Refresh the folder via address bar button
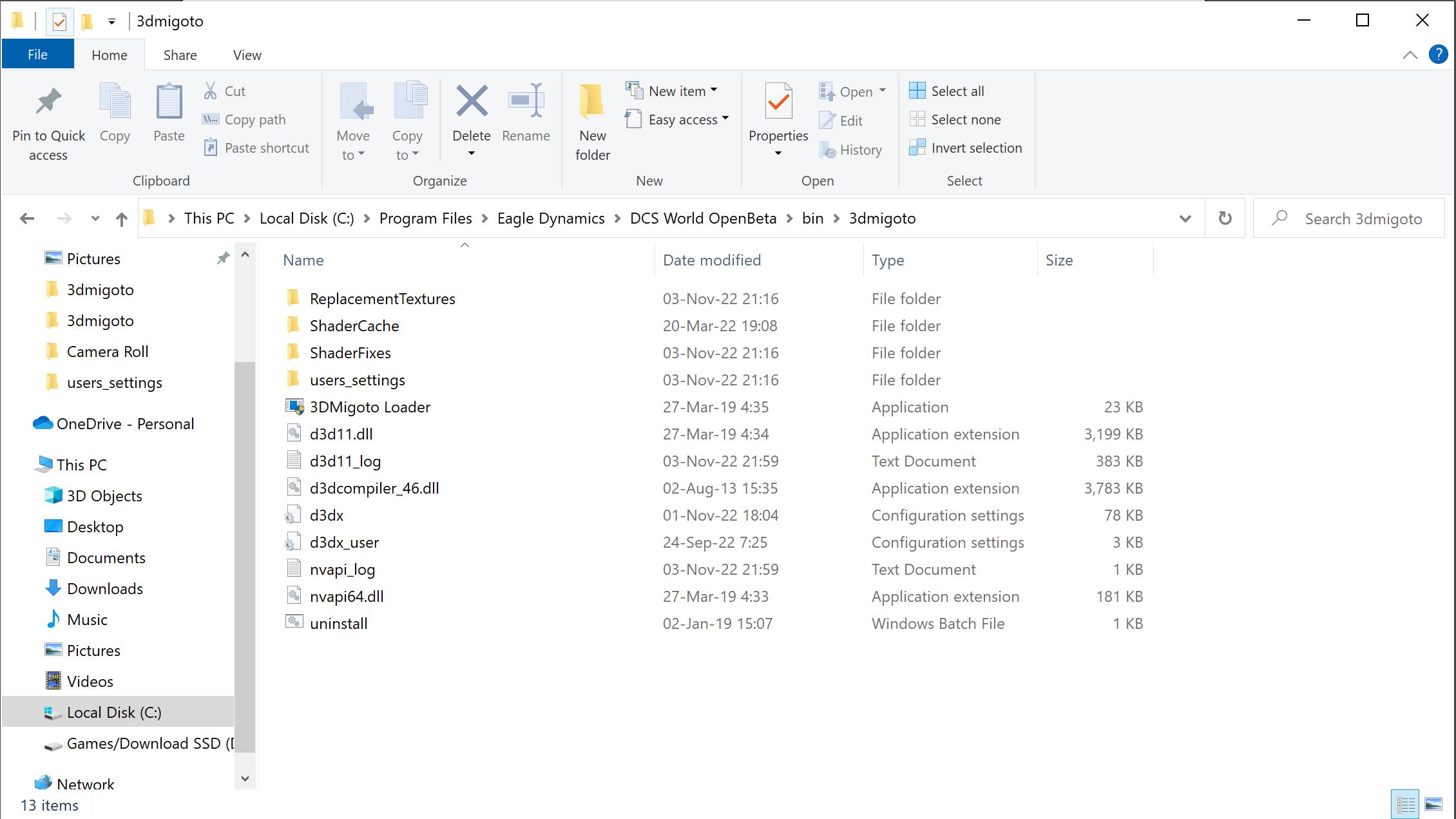This screenshot has width=1456, height=819. click(1225, 218)
